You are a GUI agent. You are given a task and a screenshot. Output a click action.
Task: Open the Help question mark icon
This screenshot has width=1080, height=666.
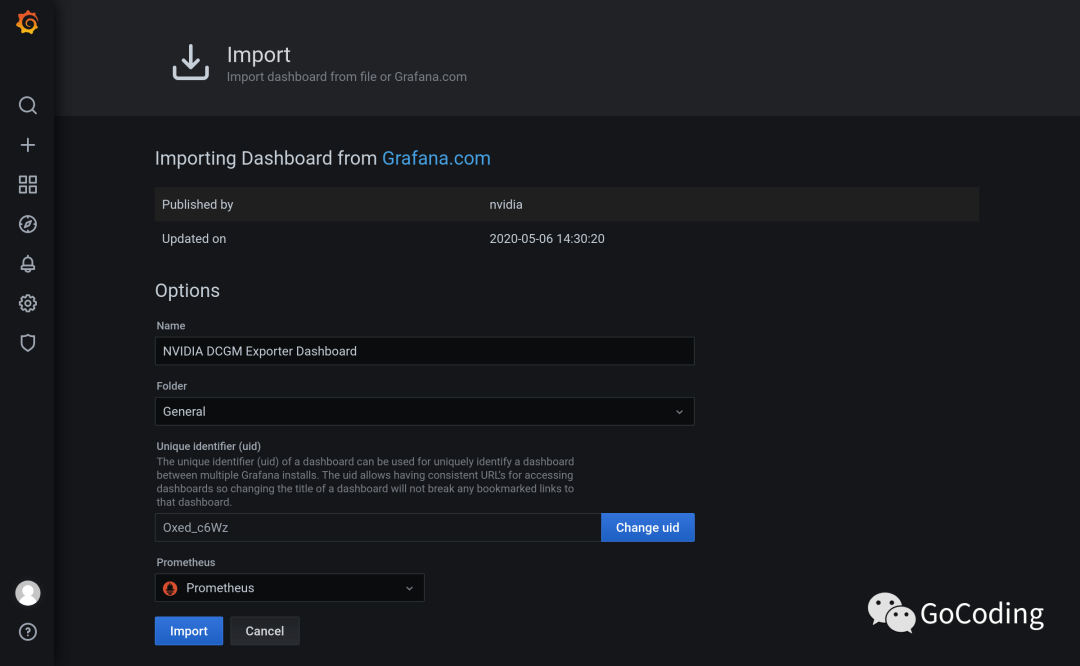(28, 631)
